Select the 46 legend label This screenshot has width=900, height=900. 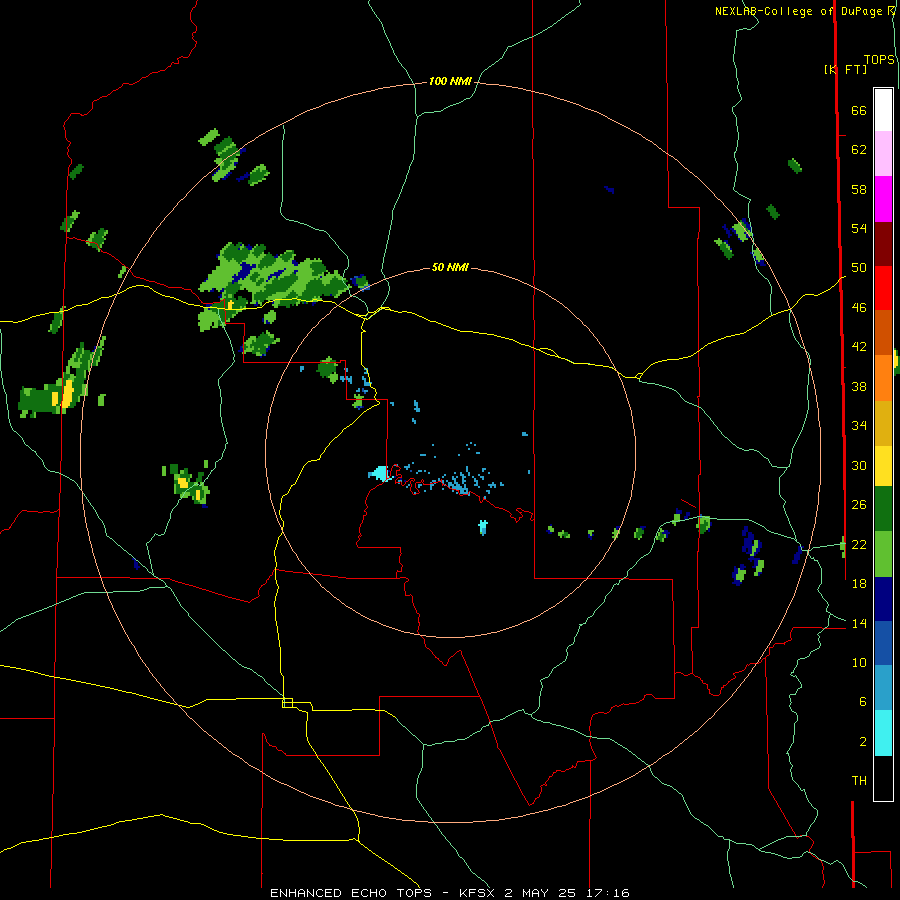pyautogui.click(x=859, y=308)
